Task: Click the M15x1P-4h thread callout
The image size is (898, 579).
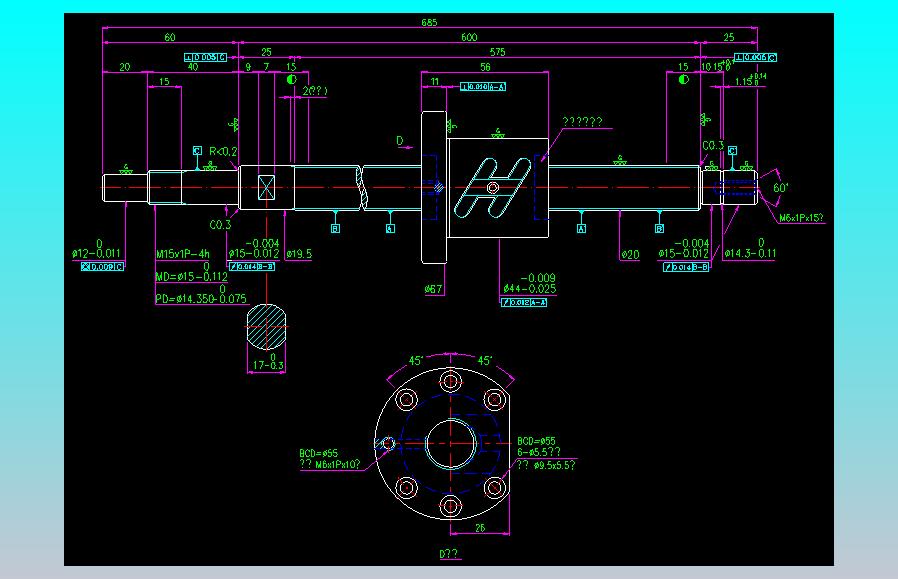Action: point(183,254)
